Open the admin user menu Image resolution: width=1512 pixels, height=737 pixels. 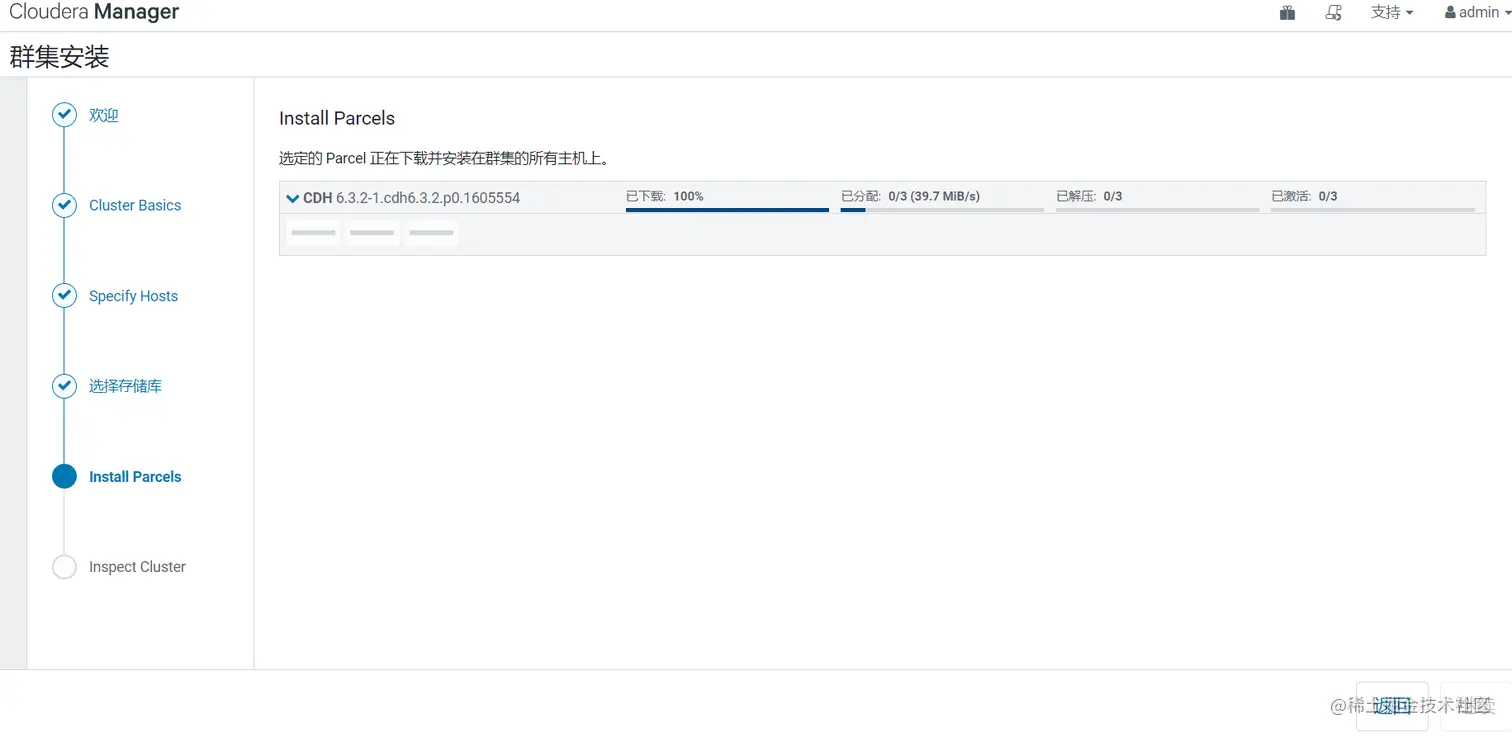point(1477,13)
